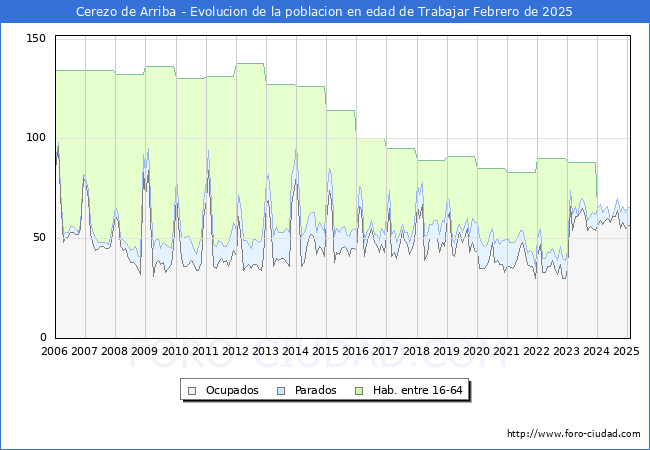Click the Parados legend color swatch

coord(281,391)
